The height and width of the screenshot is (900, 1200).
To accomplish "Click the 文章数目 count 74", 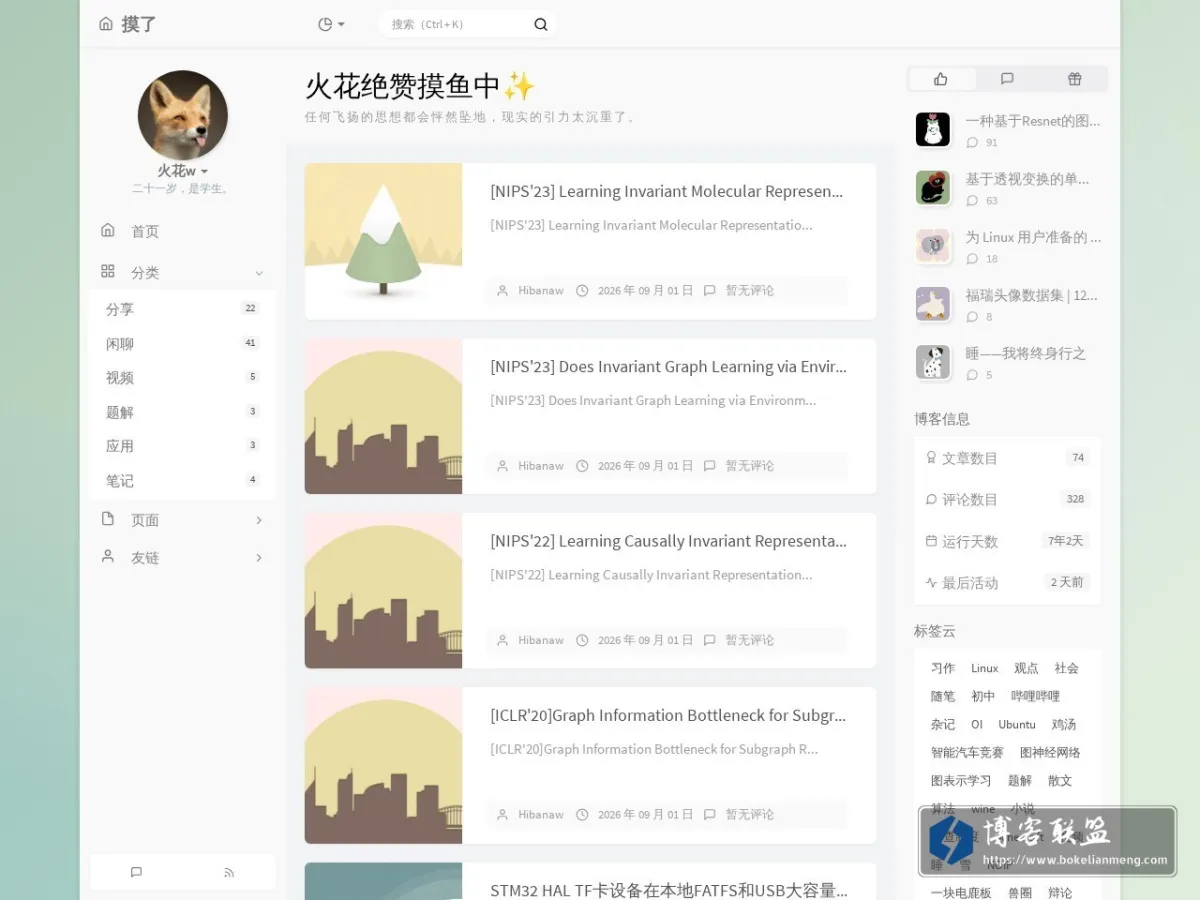I will point(1078,458).
